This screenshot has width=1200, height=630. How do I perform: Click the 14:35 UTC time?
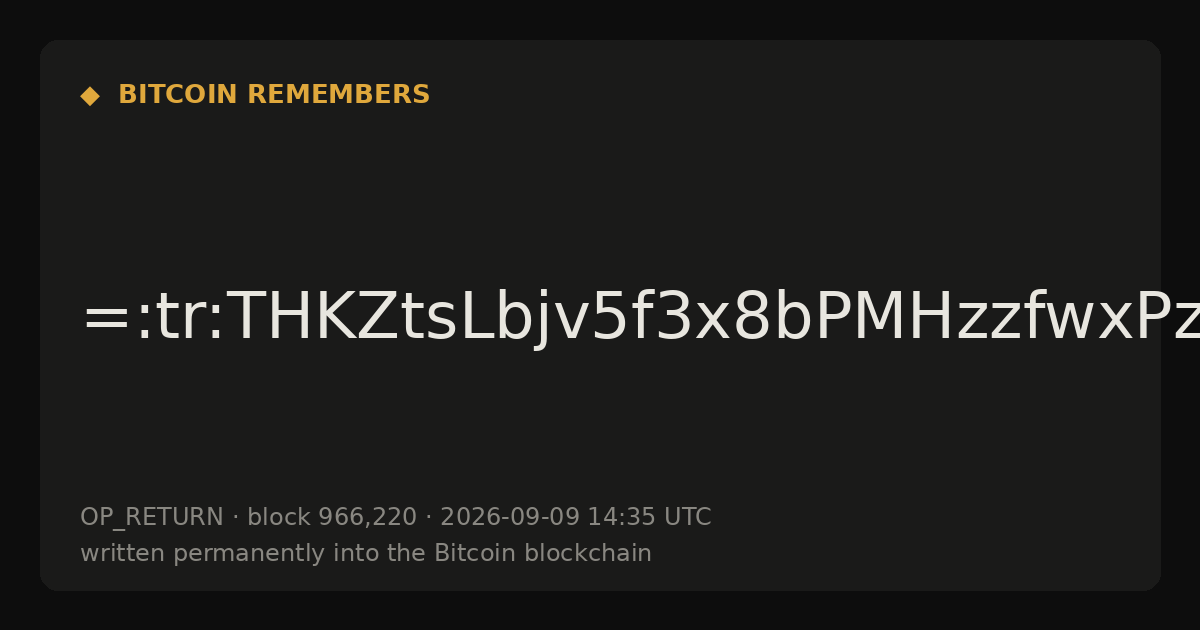click(649, 518)
